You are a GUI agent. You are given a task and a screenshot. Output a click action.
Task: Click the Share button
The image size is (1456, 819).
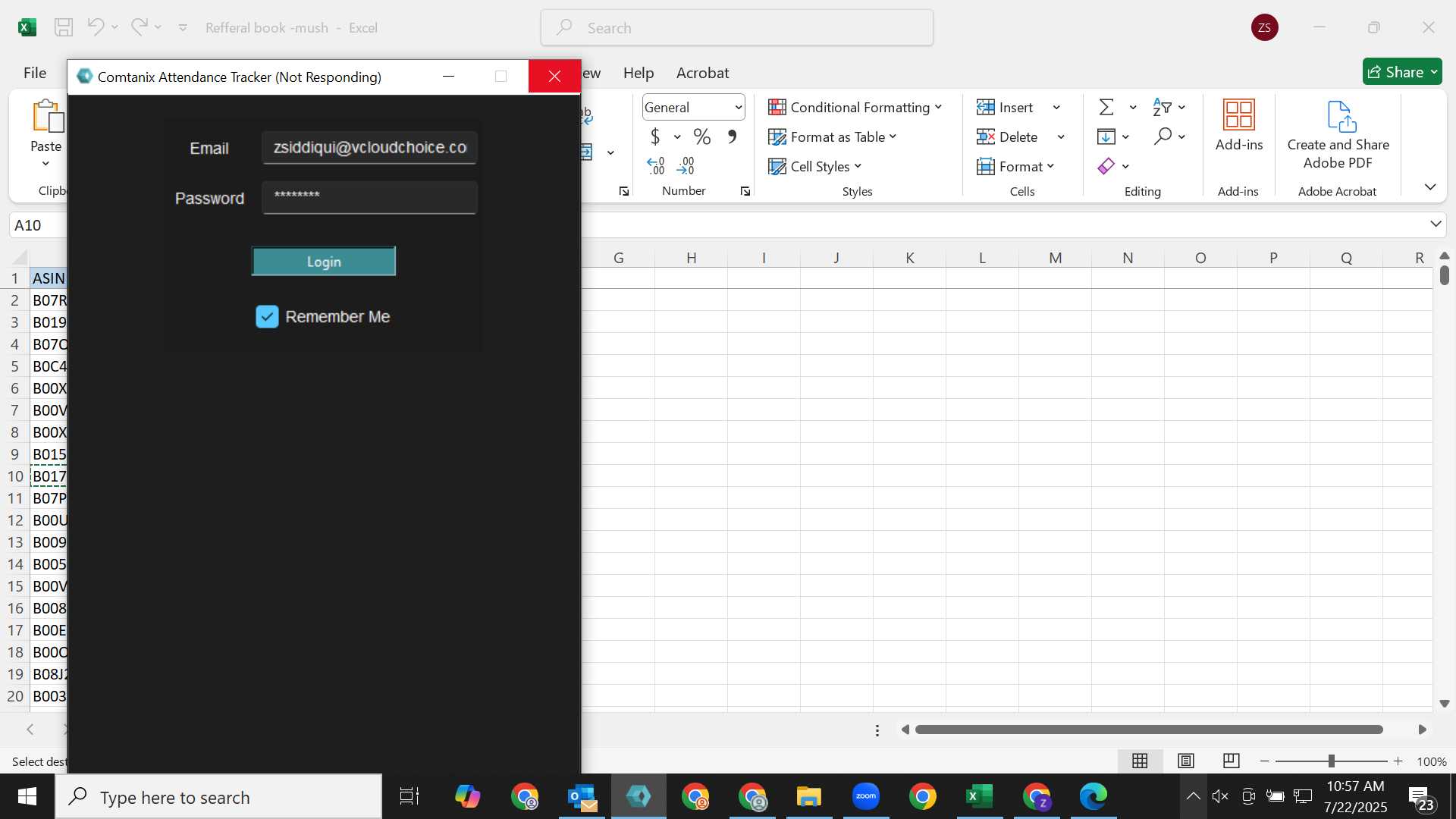tap(1403, 72)
